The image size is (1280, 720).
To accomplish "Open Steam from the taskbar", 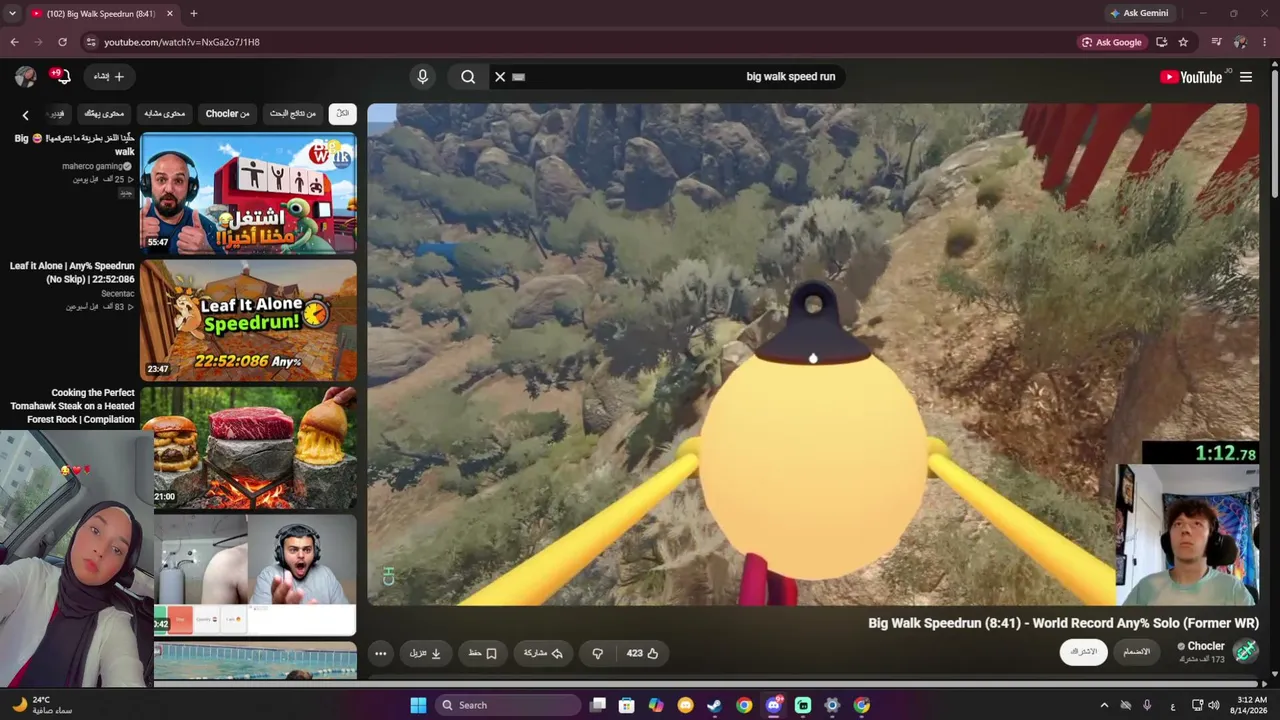I will click(714, 705).
